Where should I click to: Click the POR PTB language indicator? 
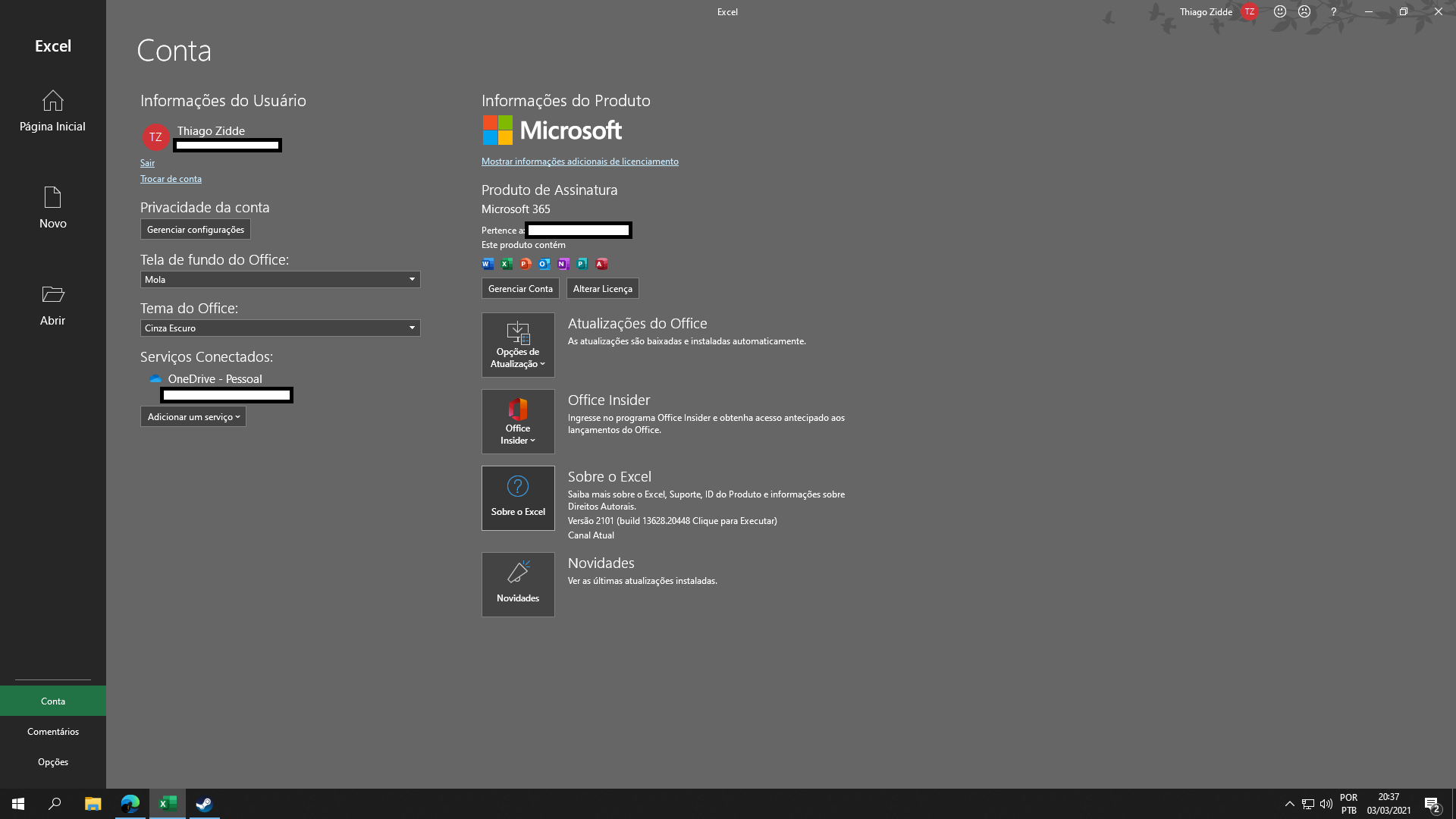click(1348, 804)
